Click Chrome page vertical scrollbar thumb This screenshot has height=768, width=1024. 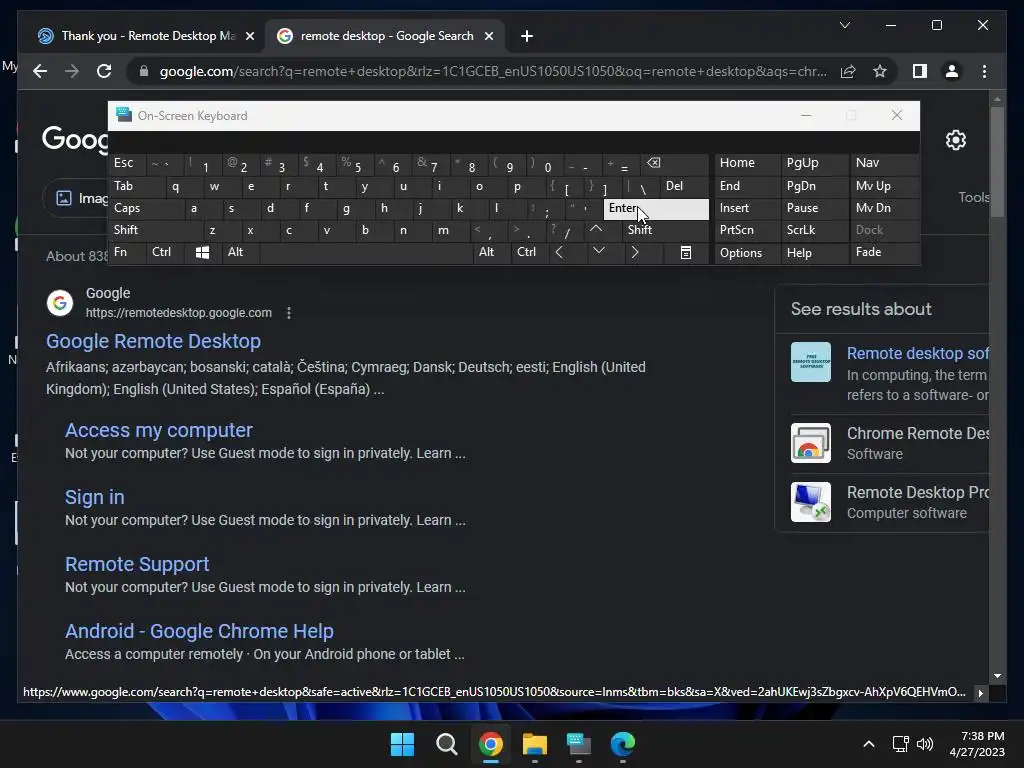[997, 161]
